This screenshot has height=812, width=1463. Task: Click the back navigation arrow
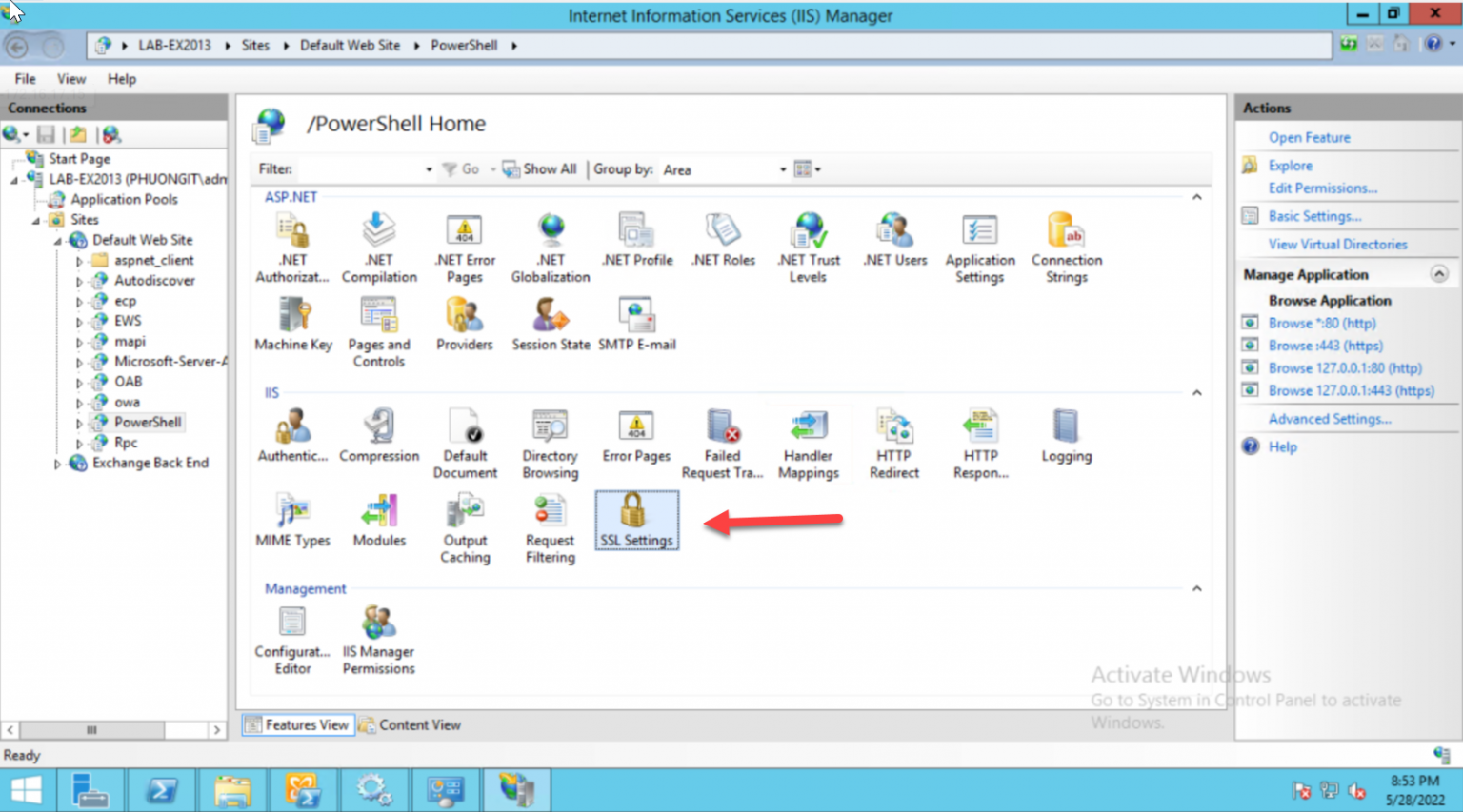coord(19,44)
